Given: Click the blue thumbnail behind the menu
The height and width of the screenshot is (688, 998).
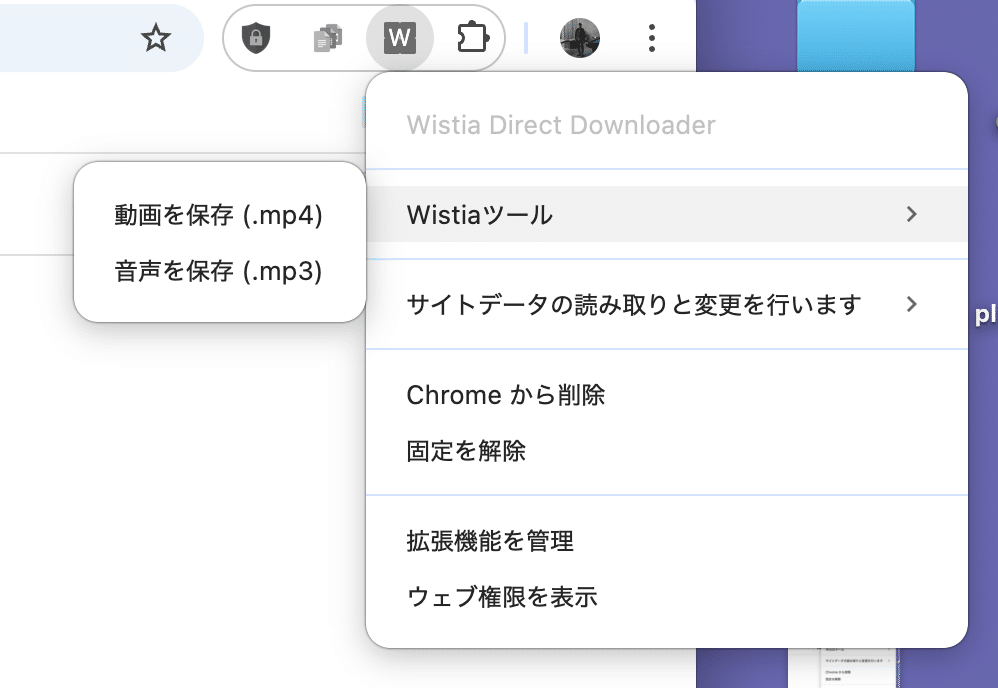Looking at the screenshot, I should [856, 35].
